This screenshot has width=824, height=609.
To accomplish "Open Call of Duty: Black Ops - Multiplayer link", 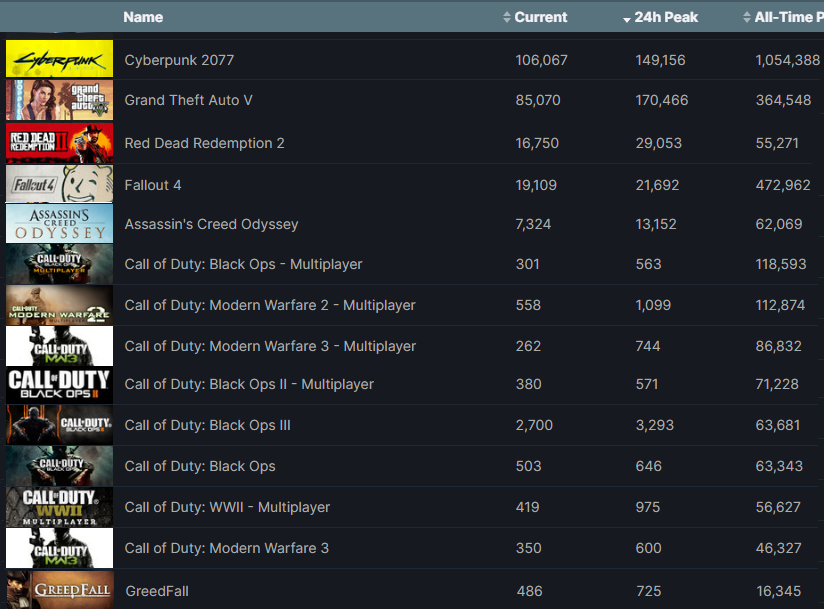I will (243, 264).
